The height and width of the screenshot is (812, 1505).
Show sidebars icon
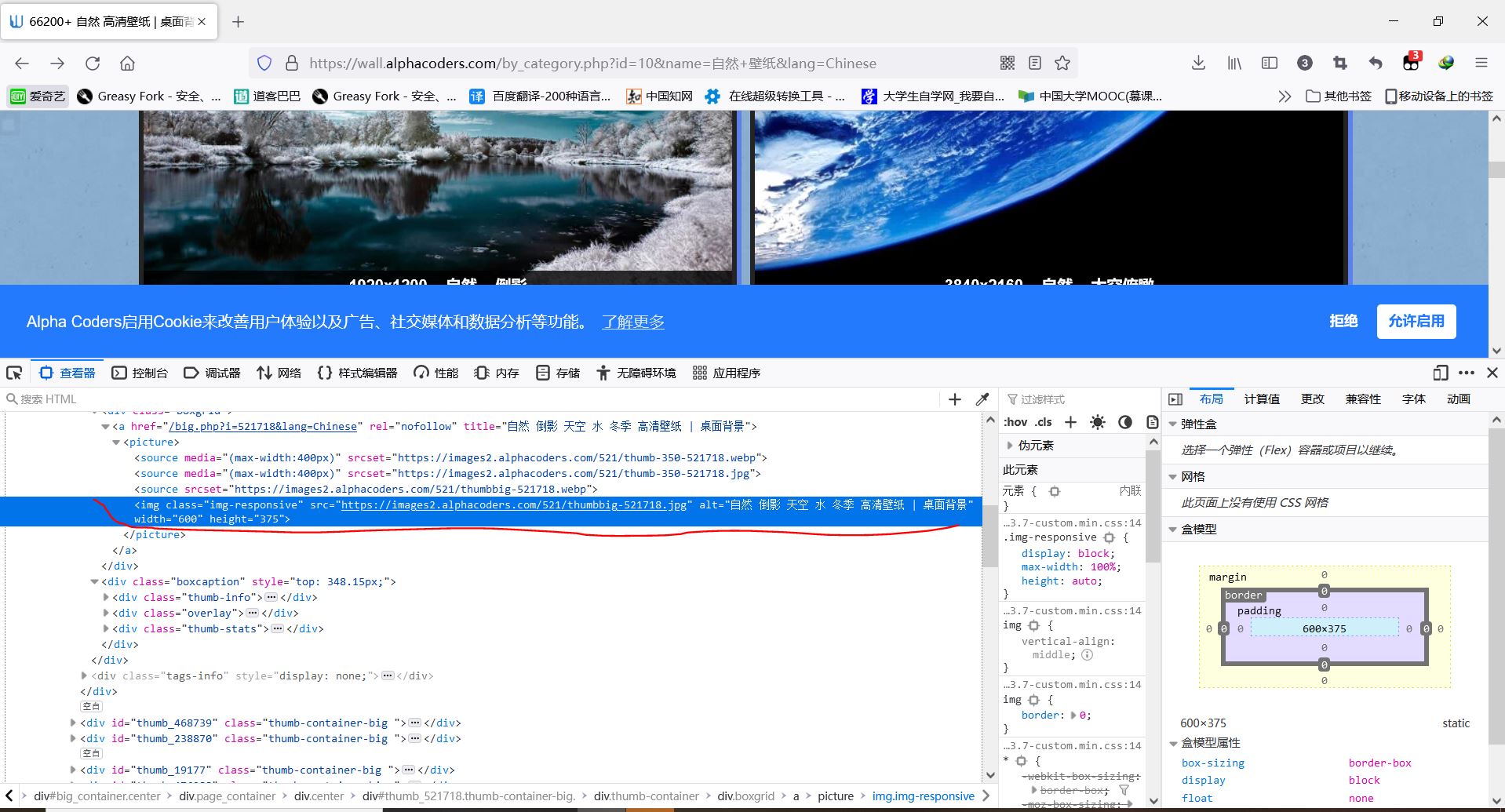click(1270, 64)
